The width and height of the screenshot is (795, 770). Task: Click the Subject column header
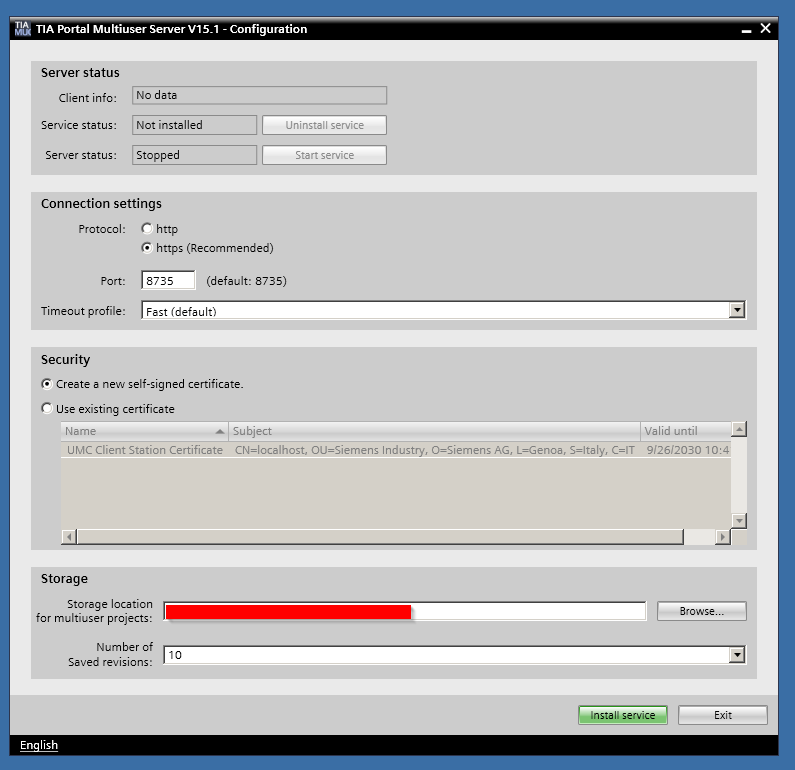[434, 431]
